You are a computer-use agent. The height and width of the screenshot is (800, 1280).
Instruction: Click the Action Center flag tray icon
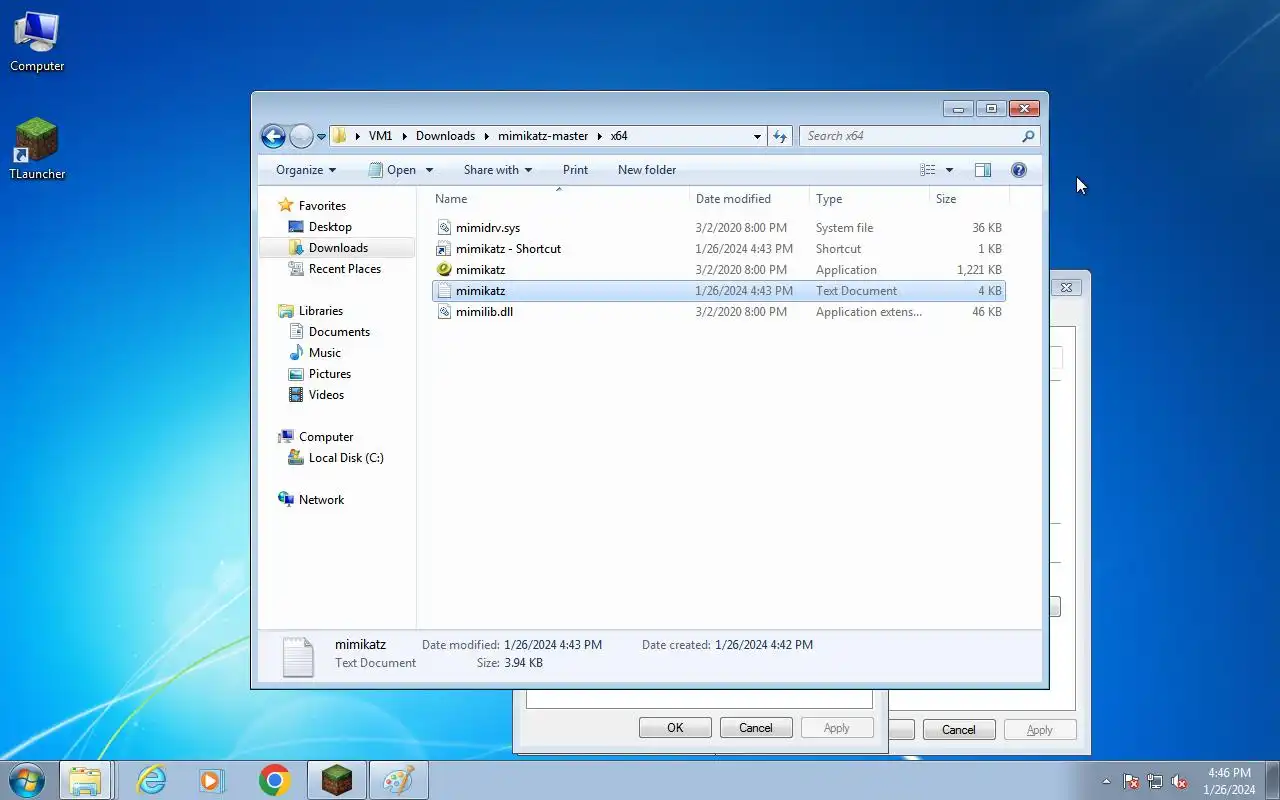coord(1131,782)
